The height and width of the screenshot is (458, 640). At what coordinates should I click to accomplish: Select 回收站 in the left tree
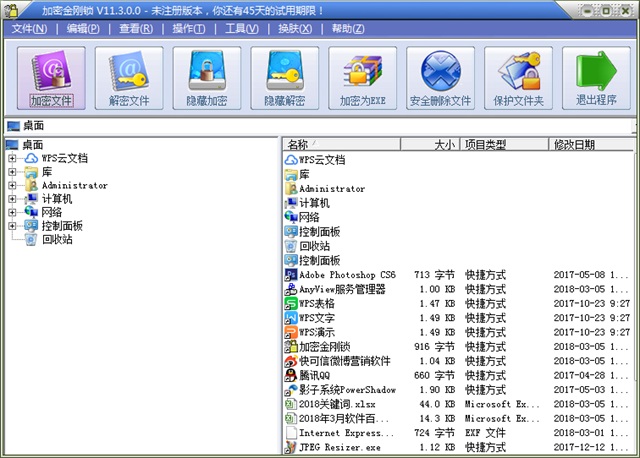pos(57,239)
